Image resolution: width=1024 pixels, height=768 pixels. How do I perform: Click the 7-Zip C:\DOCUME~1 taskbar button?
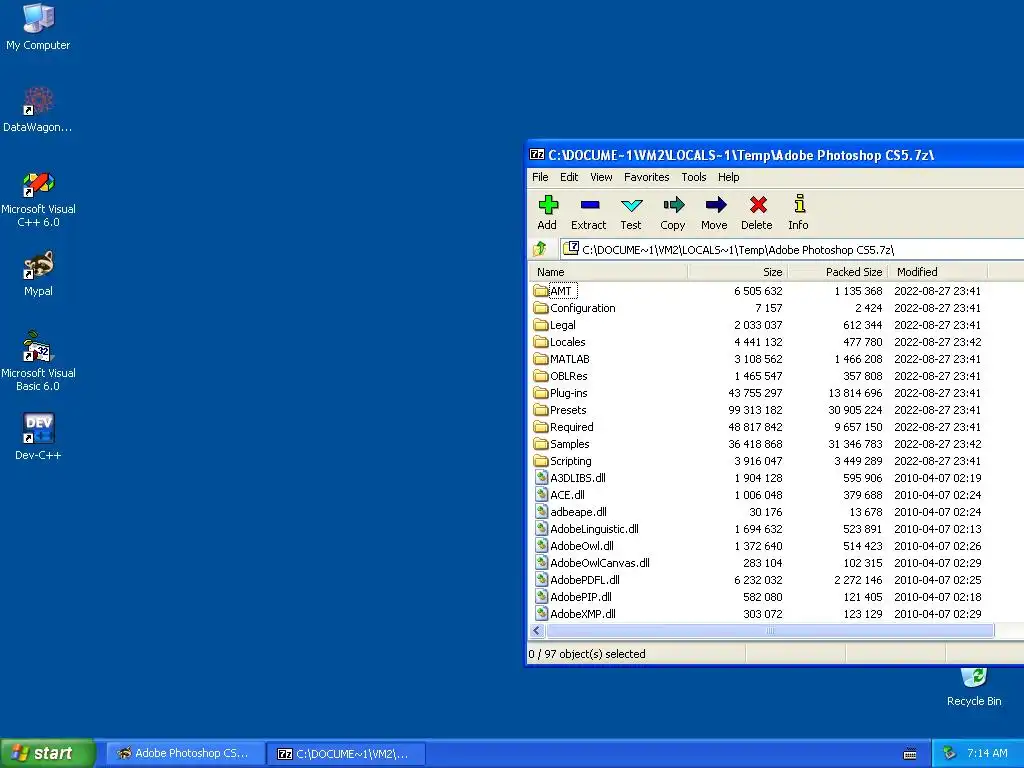point(345,754)
